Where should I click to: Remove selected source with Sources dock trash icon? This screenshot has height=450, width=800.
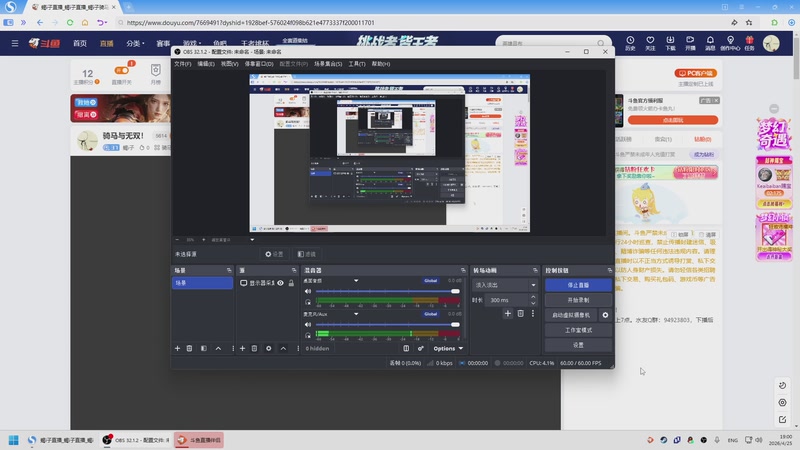tap(254, 348)
